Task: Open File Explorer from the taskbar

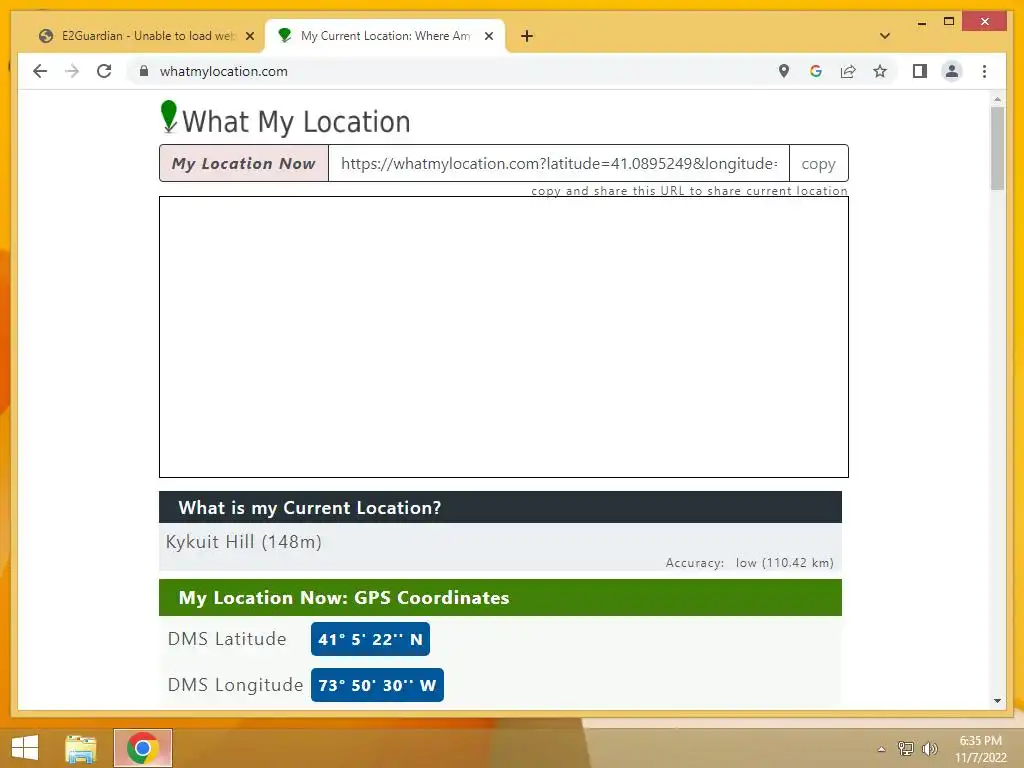Action: pyautogui.click(x=81, y=748)
